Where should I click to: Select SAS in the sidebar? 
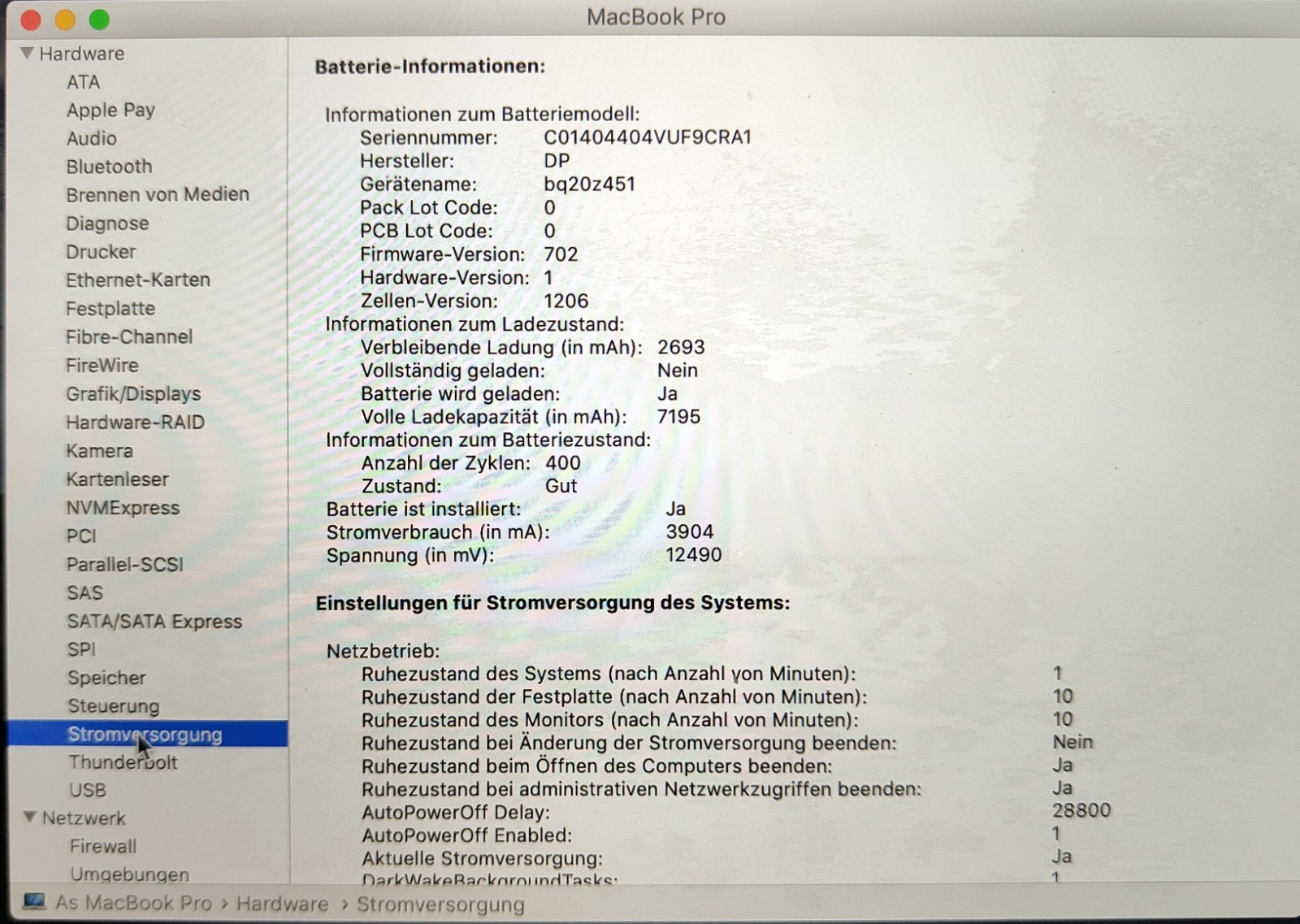(x=84, y=593)
